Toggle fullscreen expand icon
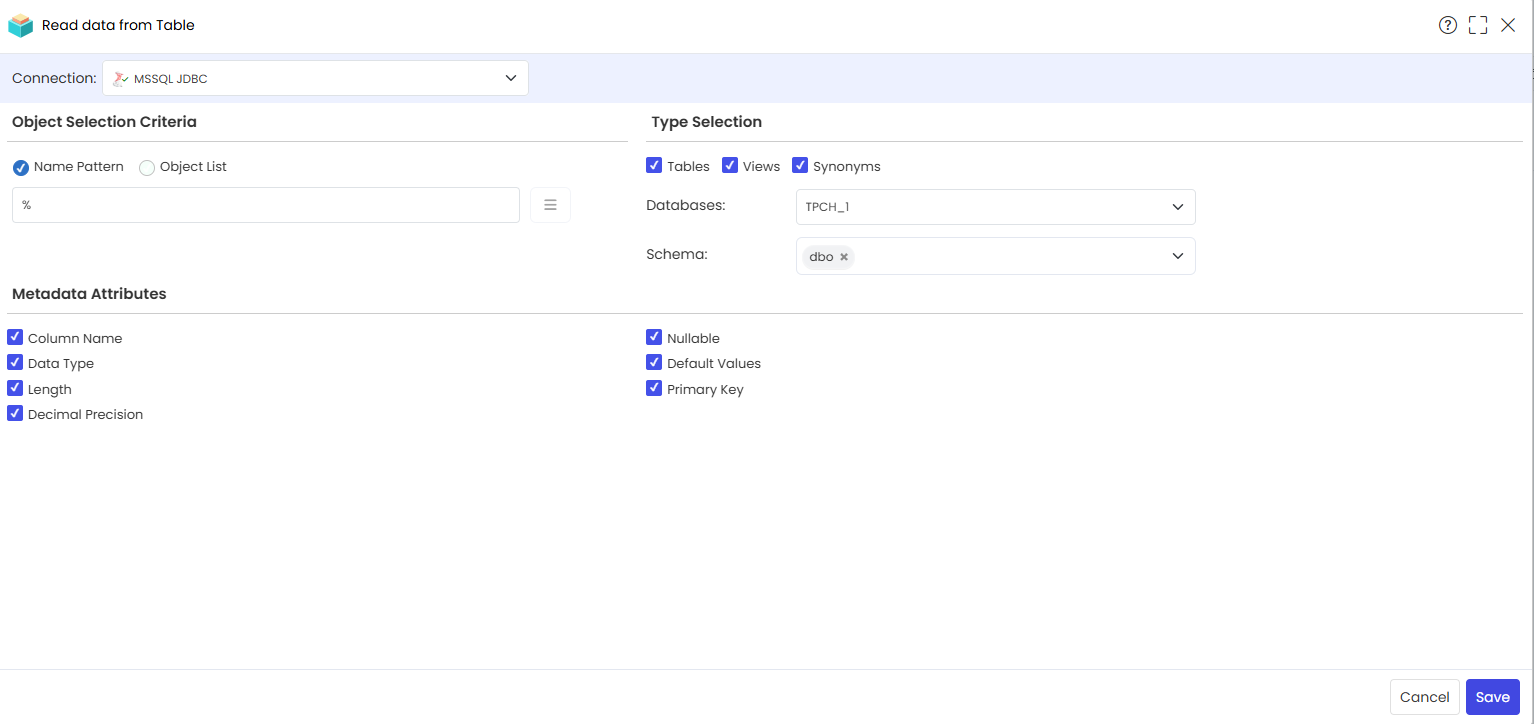The height and width of the screenshot is (724, 1534). [x=1478, y=26]
